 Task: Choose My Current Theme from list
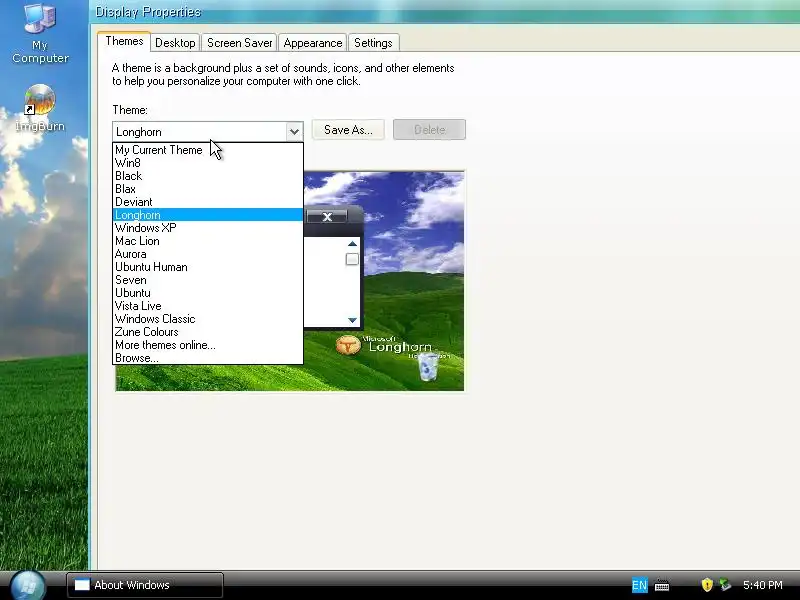208,150
